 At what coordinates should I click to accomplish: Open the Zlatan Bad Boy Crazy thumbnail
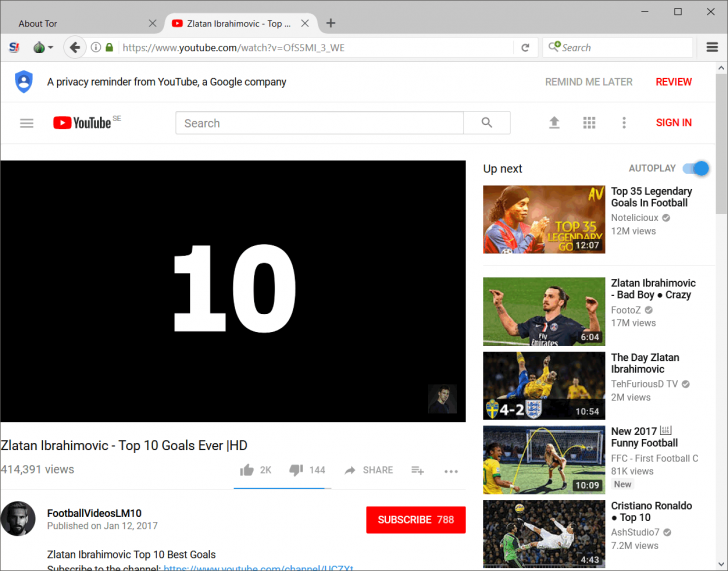[x=544, y=311]
